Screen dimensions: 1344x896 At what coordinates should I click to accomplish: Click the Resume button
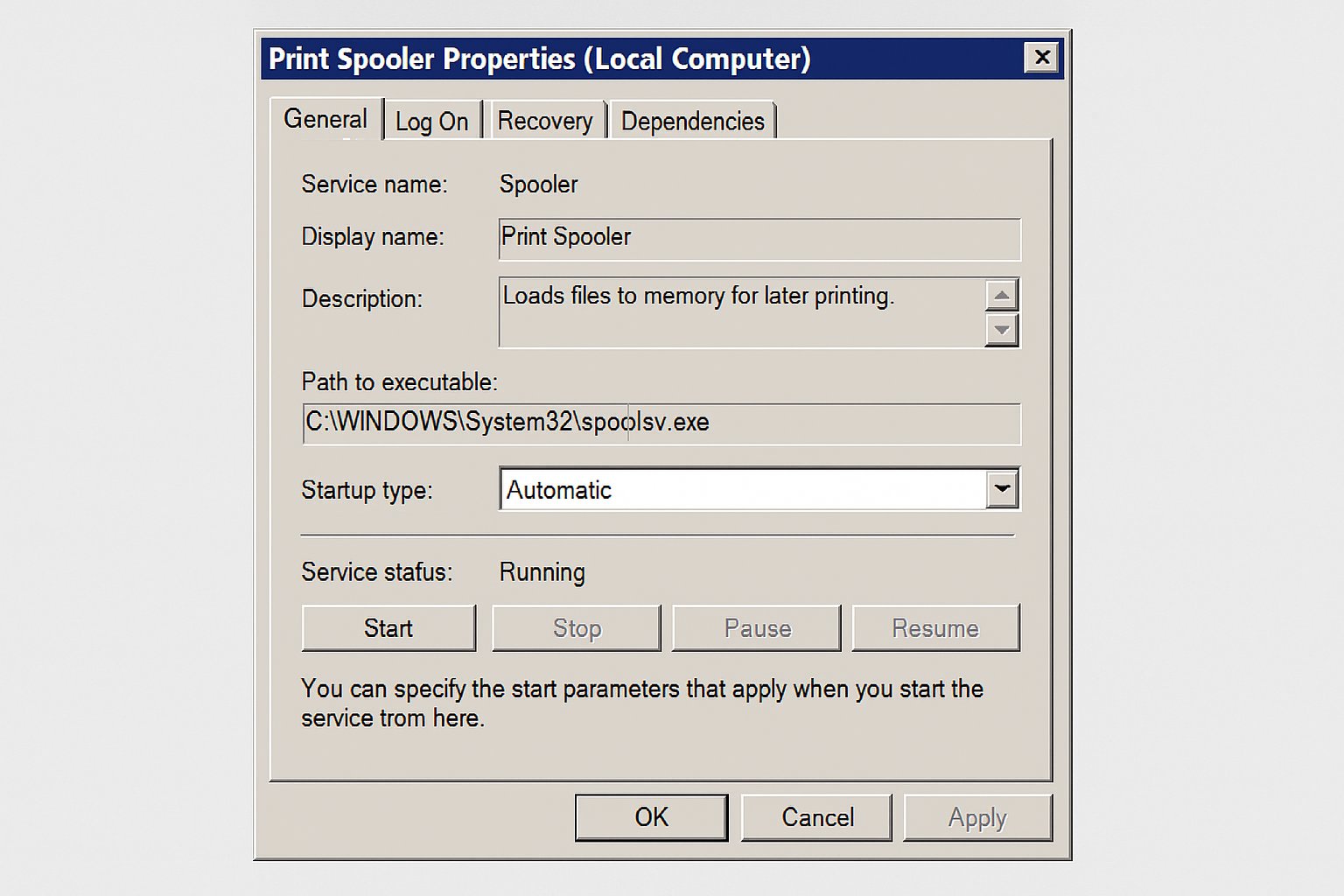[935, 627]
